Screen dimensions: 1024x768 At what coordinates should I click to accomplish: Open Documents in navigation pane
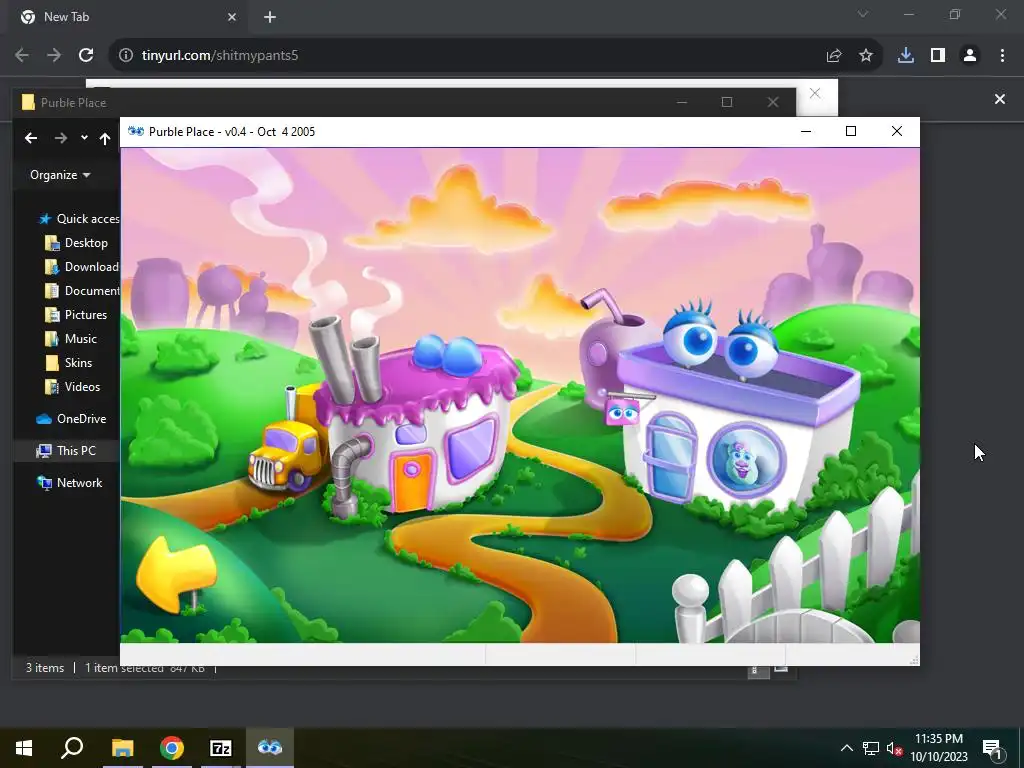(82, 291)
